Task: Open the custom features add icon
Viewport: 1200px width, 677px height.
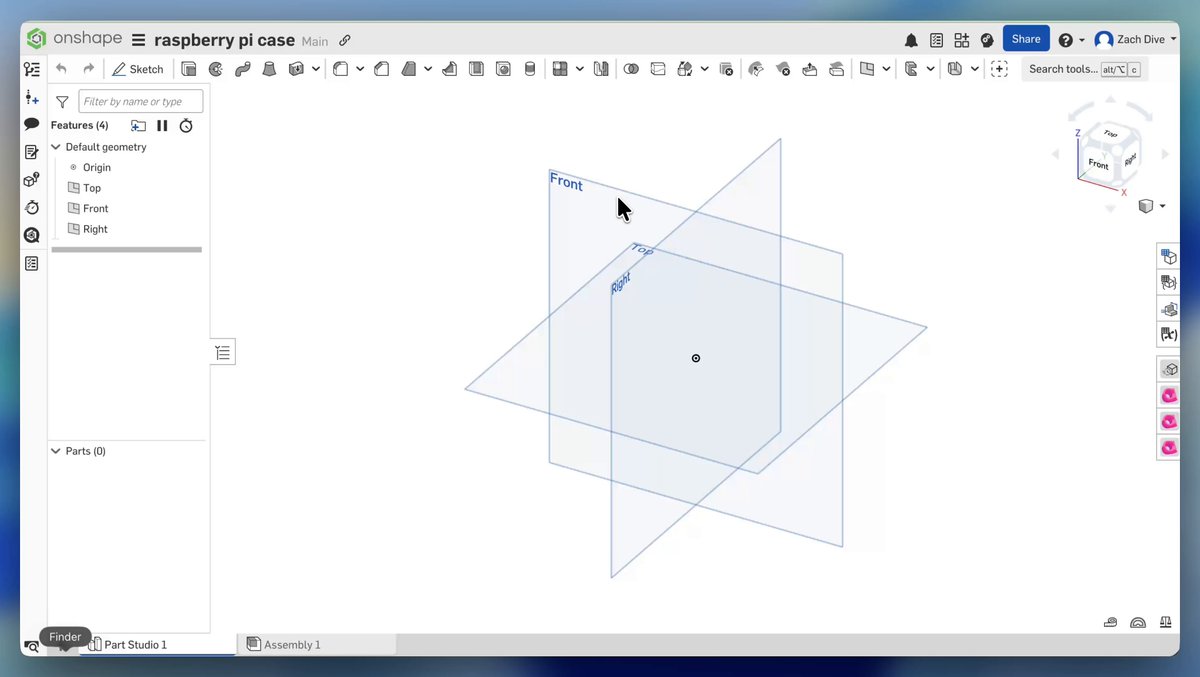Action: pyautogui.click(x=999, y=69)
